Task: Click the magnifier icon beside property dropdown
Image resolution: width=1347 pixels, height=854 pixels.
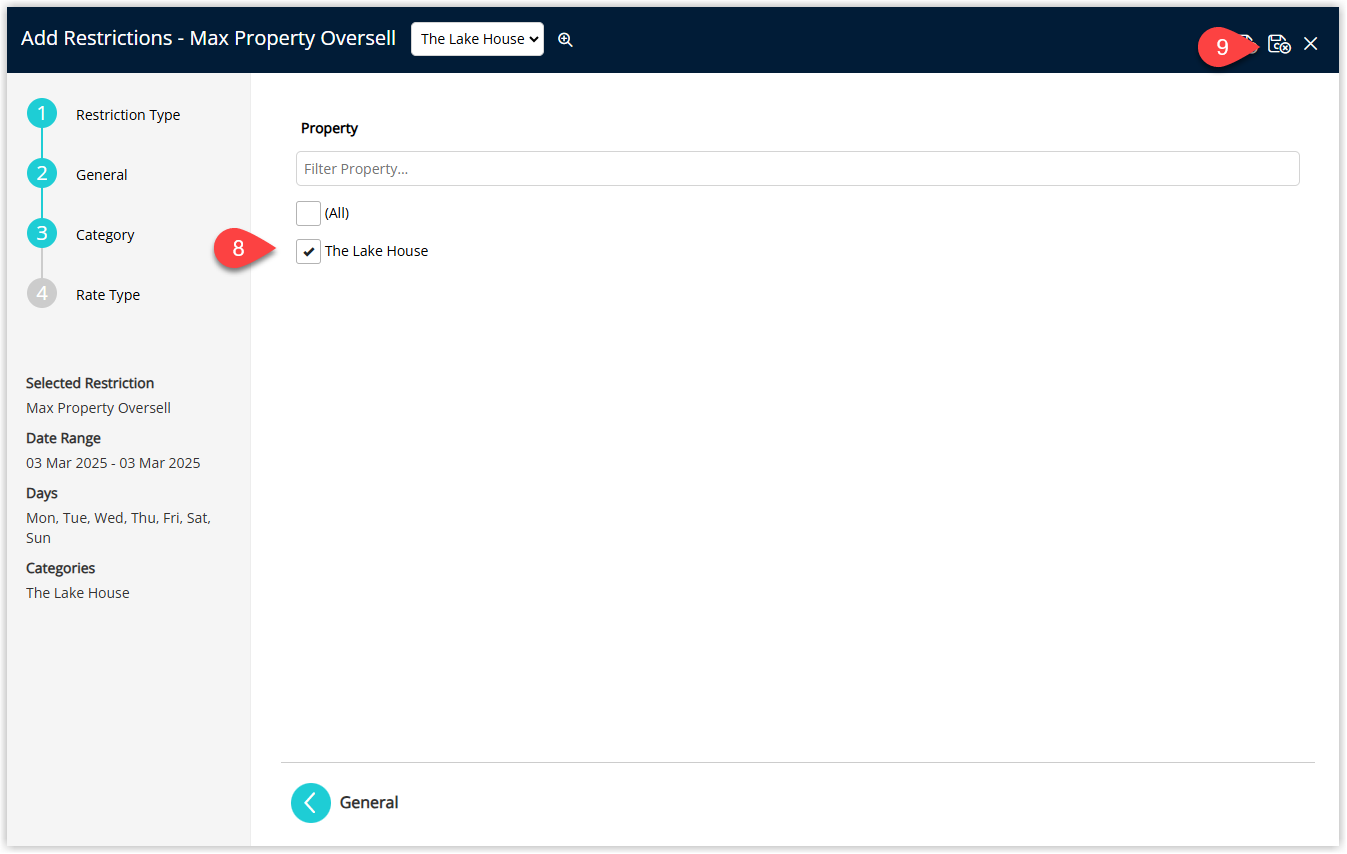Action: point(565,40)
